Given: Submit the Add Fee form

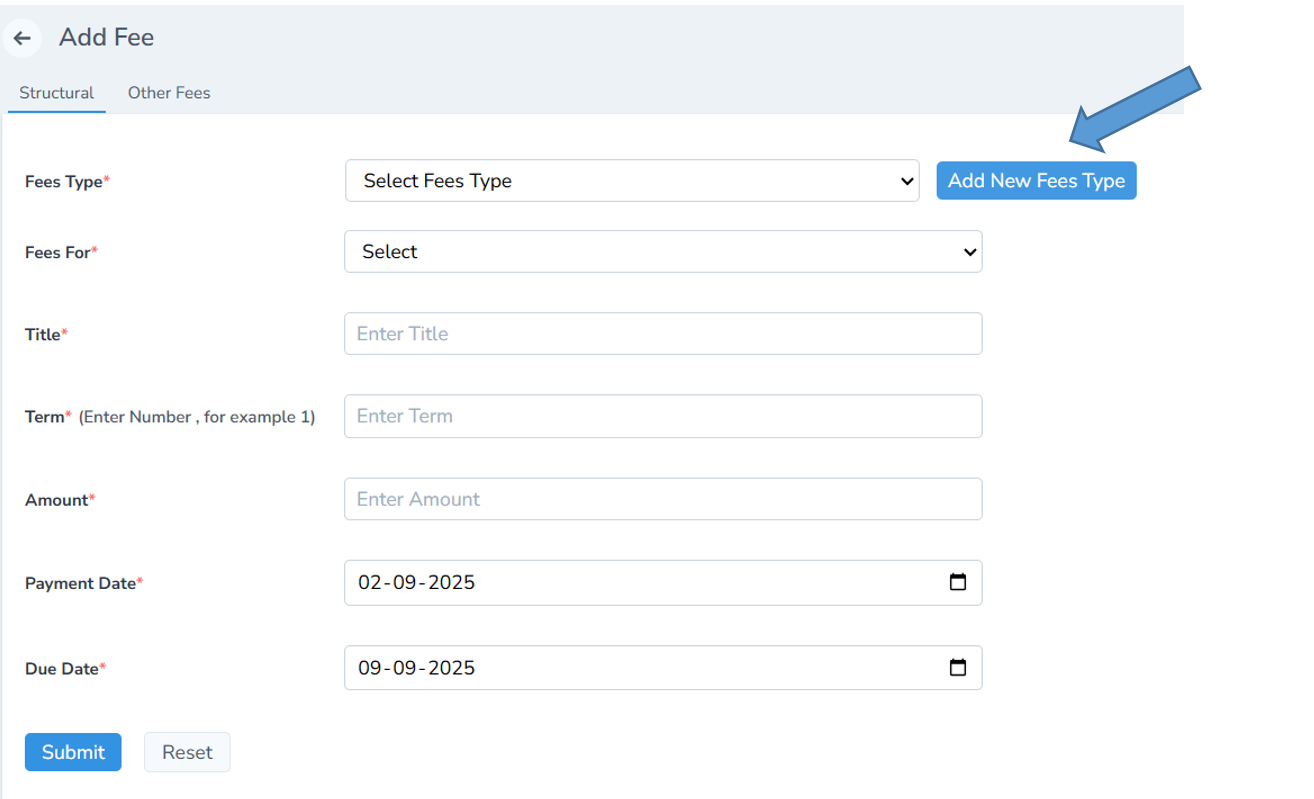Looking at the screenshot, I should pos(73,751).
